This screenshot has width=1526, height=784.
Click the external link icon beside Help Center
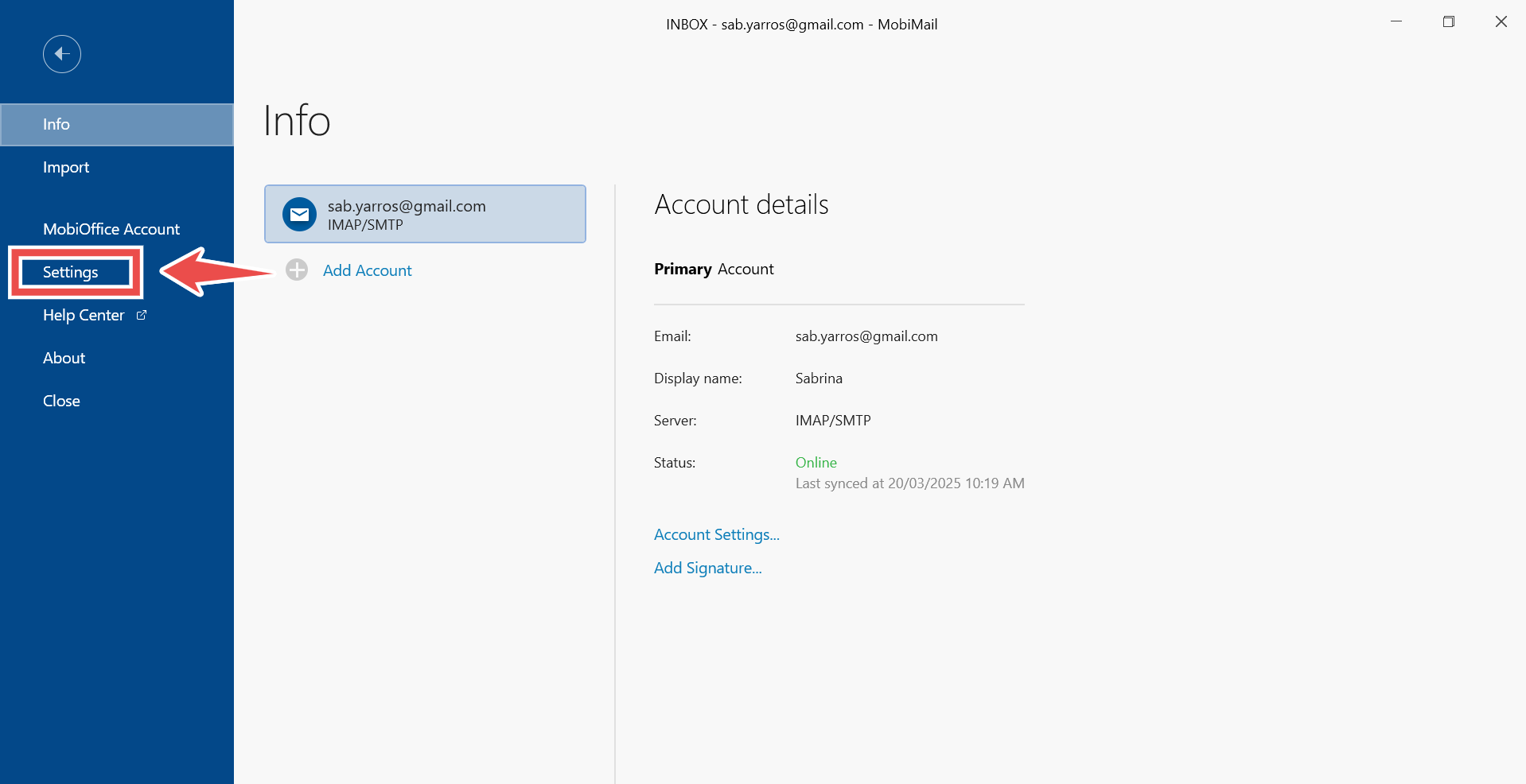142,315
